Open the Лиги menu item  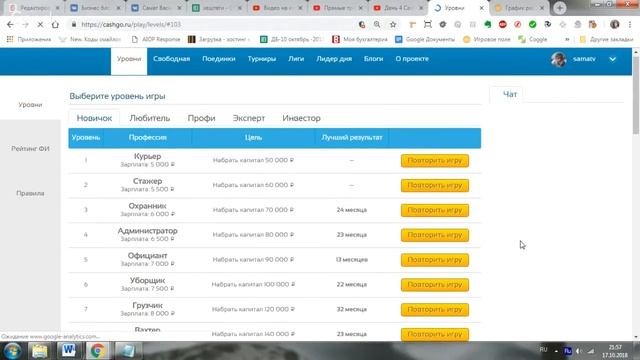(296, 59)
